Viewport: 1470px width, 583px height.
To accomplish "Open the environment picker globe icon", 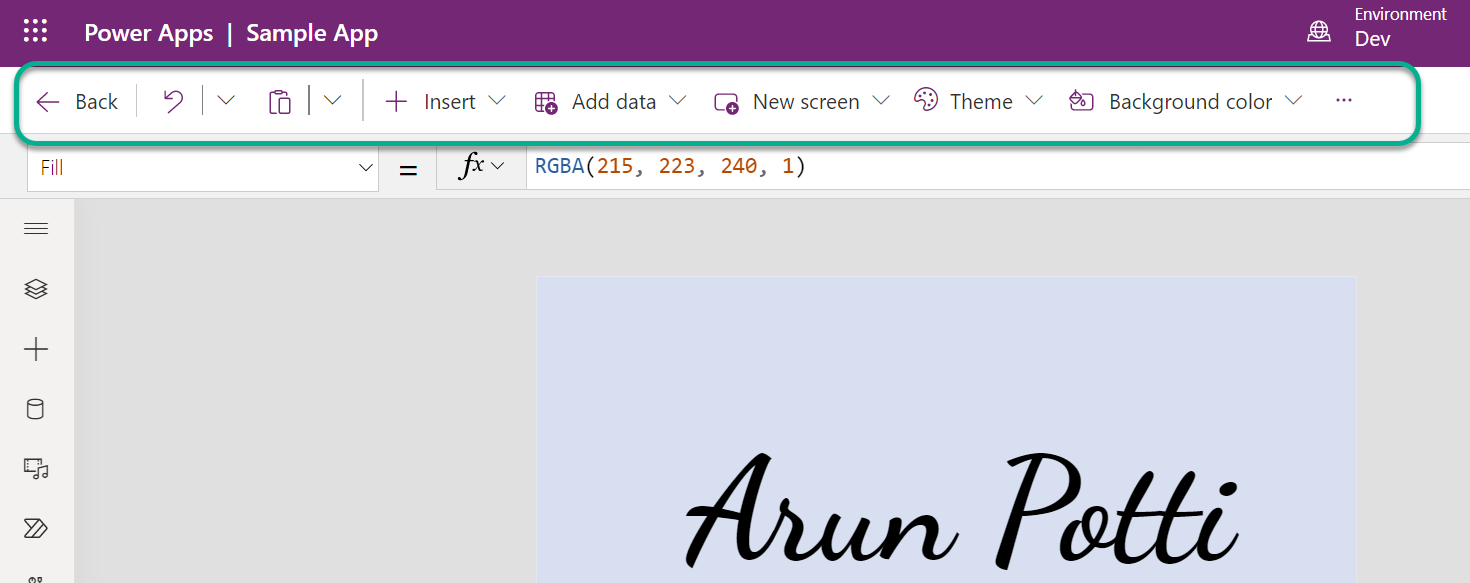I will point(1319,31).
